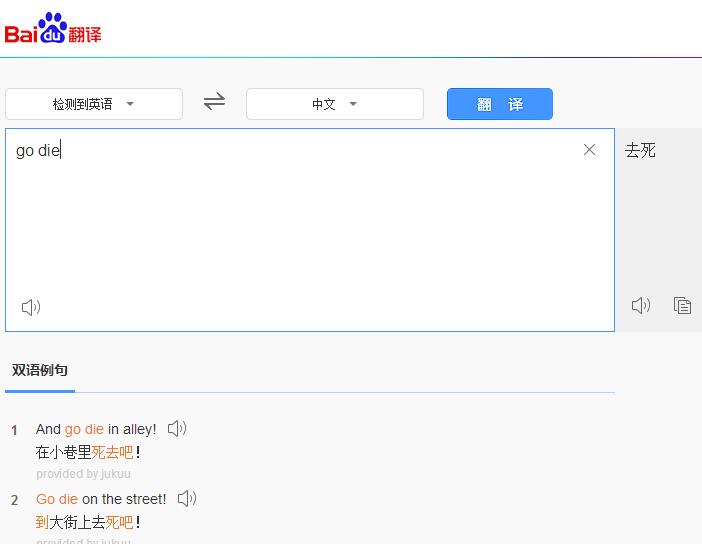This screenshot has height=544, width=702.
Task: Click into the 'go die' input field
Action: click(x=310, y=230)
